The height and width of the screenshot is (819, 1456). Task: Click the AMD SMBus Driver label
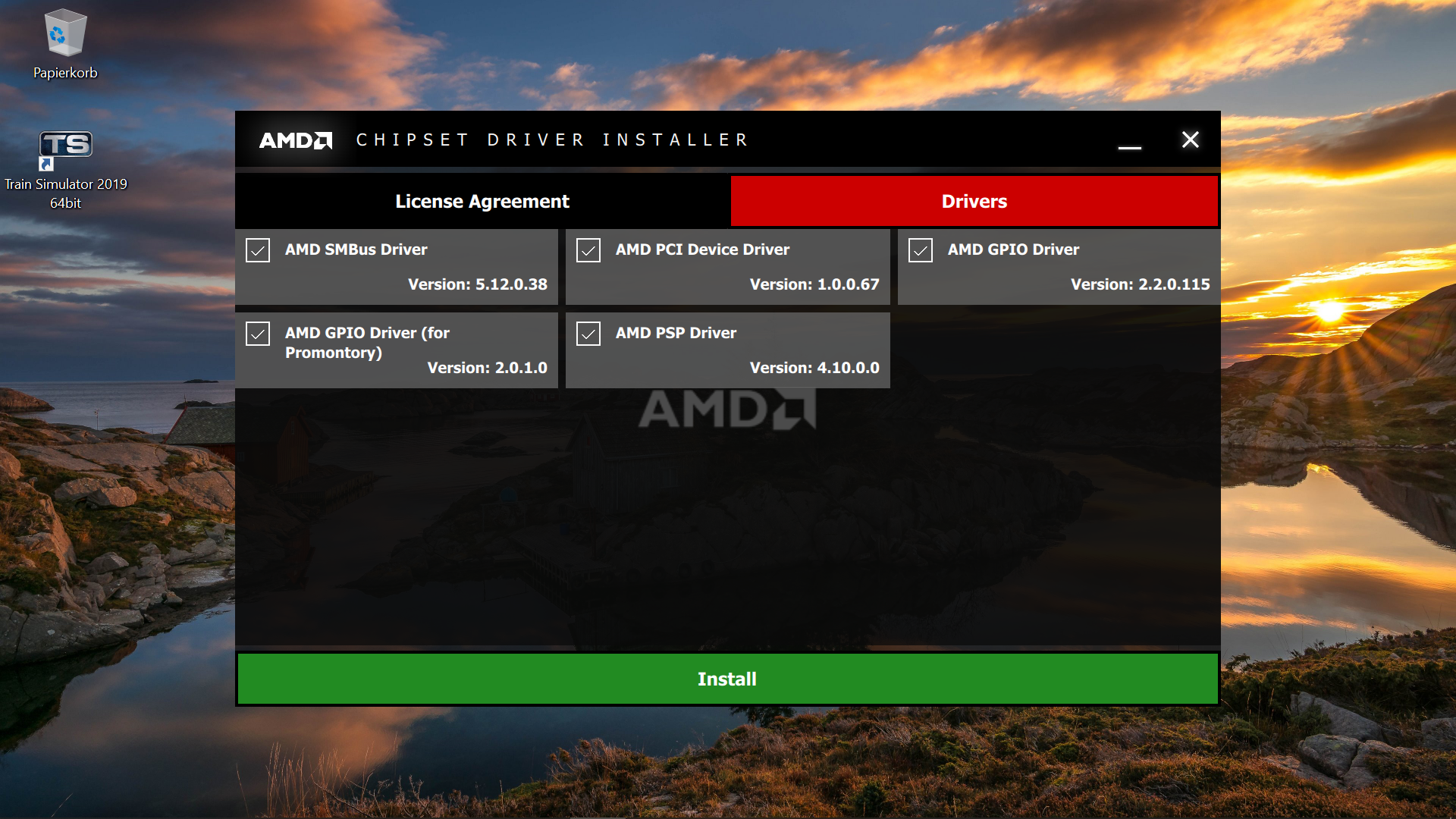tap(356, 249)
